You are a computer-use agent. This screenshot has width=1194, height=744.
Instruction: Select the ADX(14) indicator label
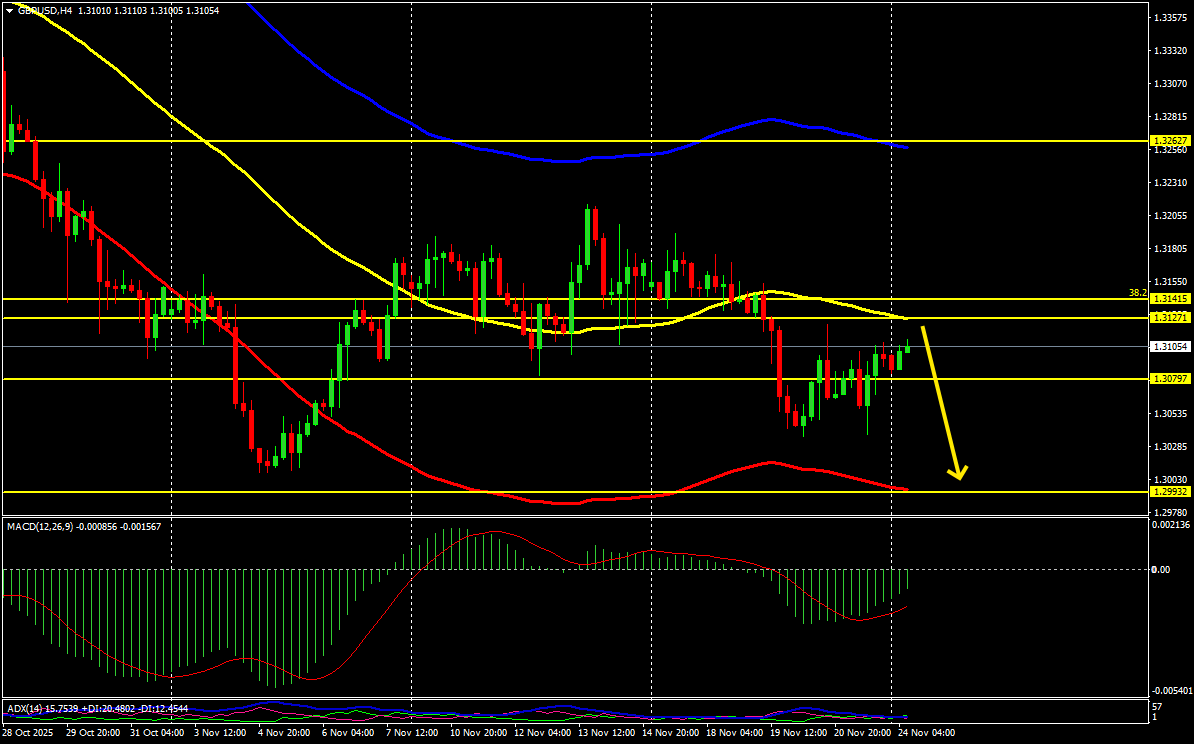[24, 708]
